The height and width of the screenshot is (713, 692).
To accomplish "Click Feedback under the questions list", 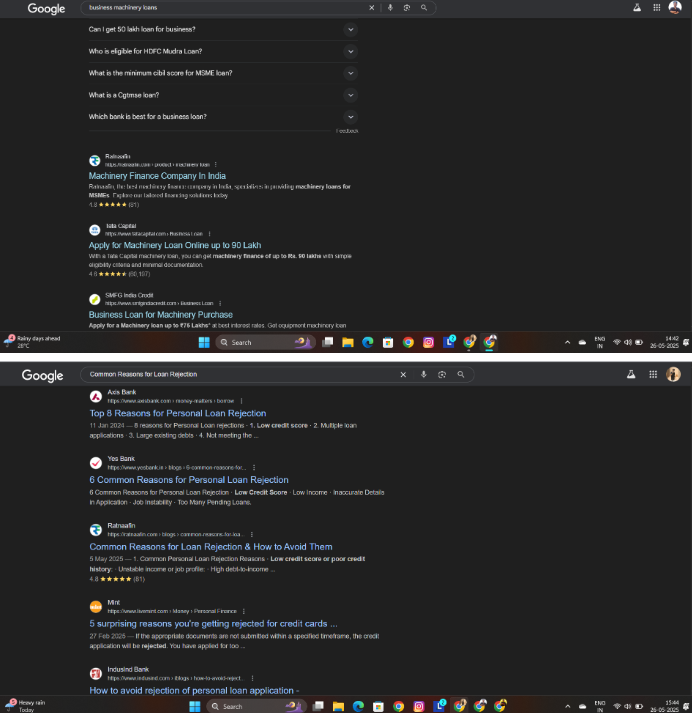I will [x=347, y=131].
